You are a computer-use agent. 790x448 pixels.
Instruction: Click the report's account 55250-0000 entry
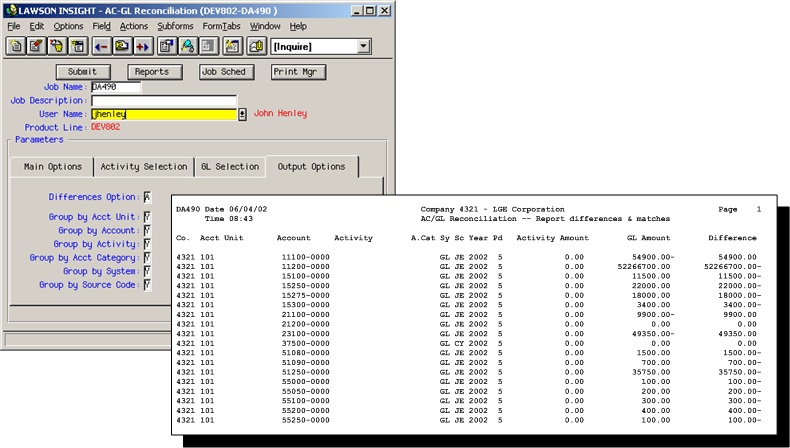pos(305,420)
